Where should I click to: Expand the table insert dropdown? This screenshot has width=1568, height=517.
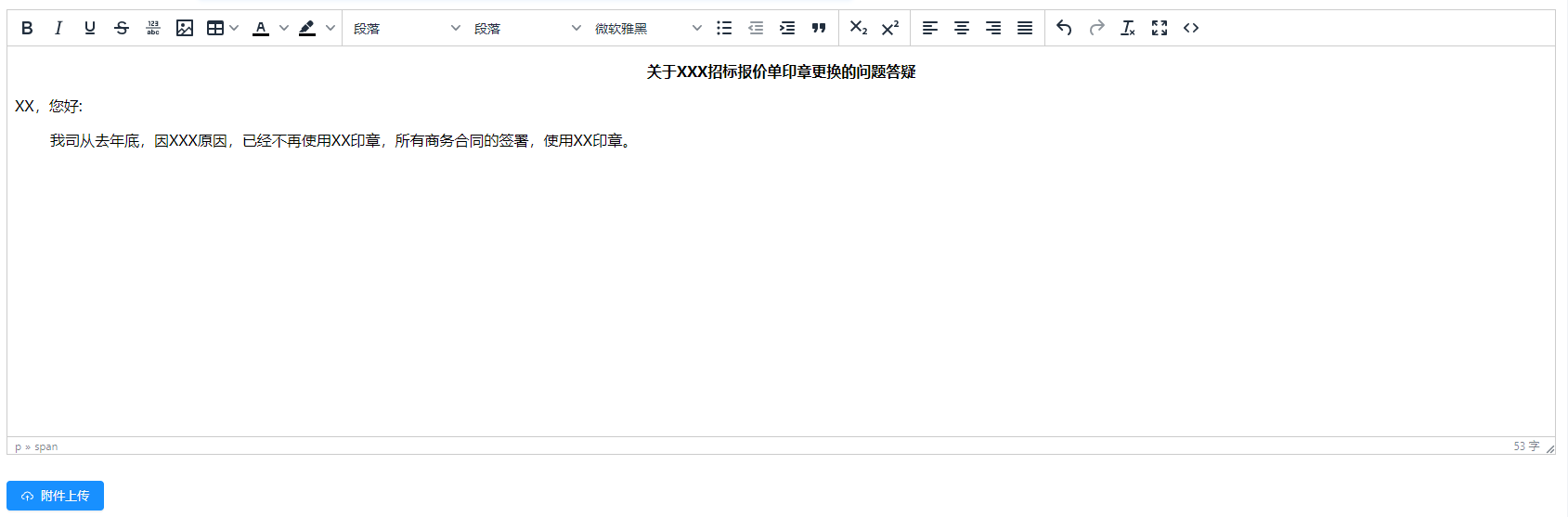[x=234, y=28]
